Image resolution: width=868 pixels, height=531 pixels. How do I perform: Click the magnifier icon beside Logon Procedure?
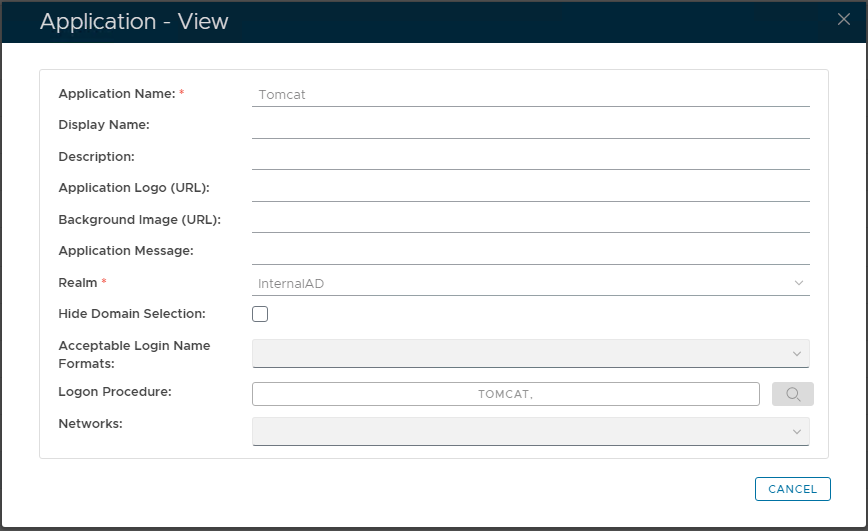(792, 394)
